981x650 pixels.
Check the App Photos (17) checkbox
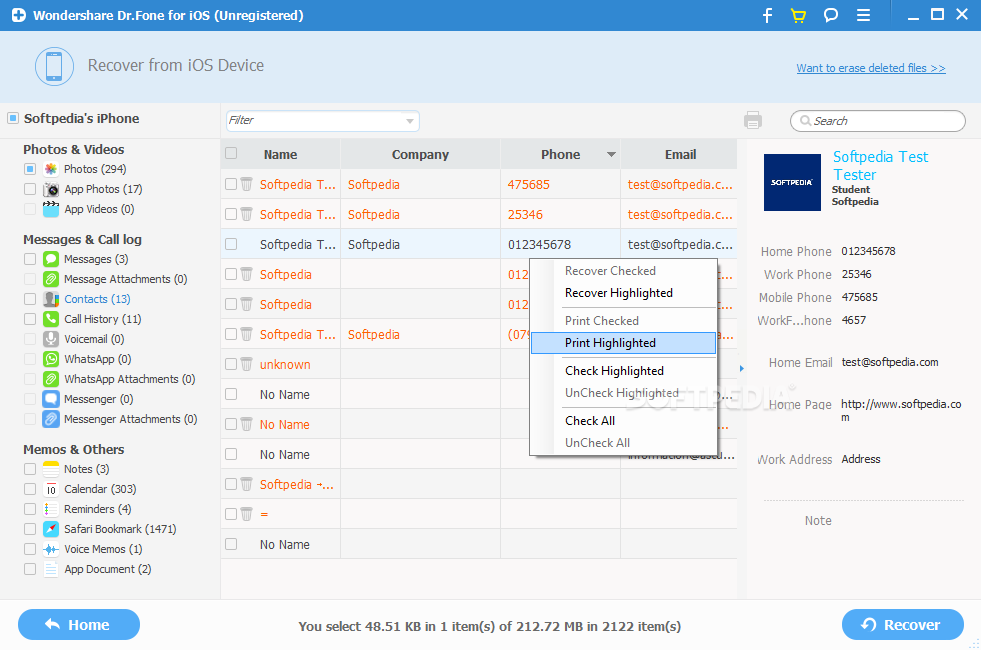pos(29,189)
